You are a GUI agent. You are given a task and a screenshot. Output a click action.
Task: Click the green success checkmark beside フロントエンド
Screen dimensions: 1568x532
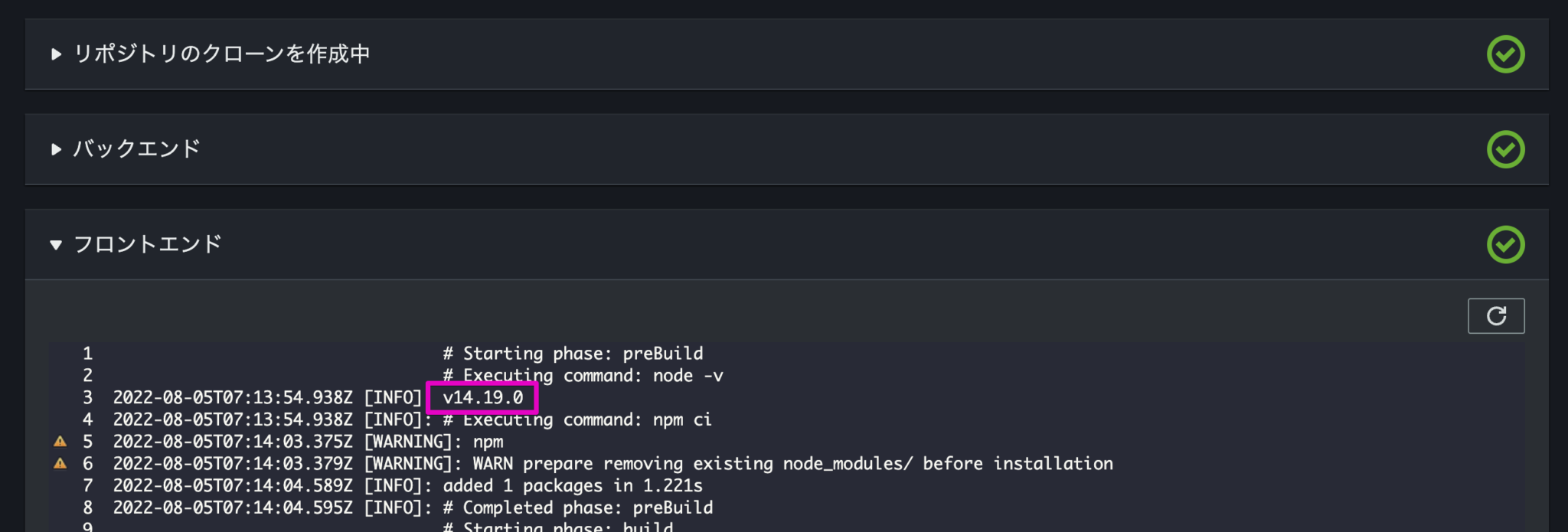[1504, 243]
